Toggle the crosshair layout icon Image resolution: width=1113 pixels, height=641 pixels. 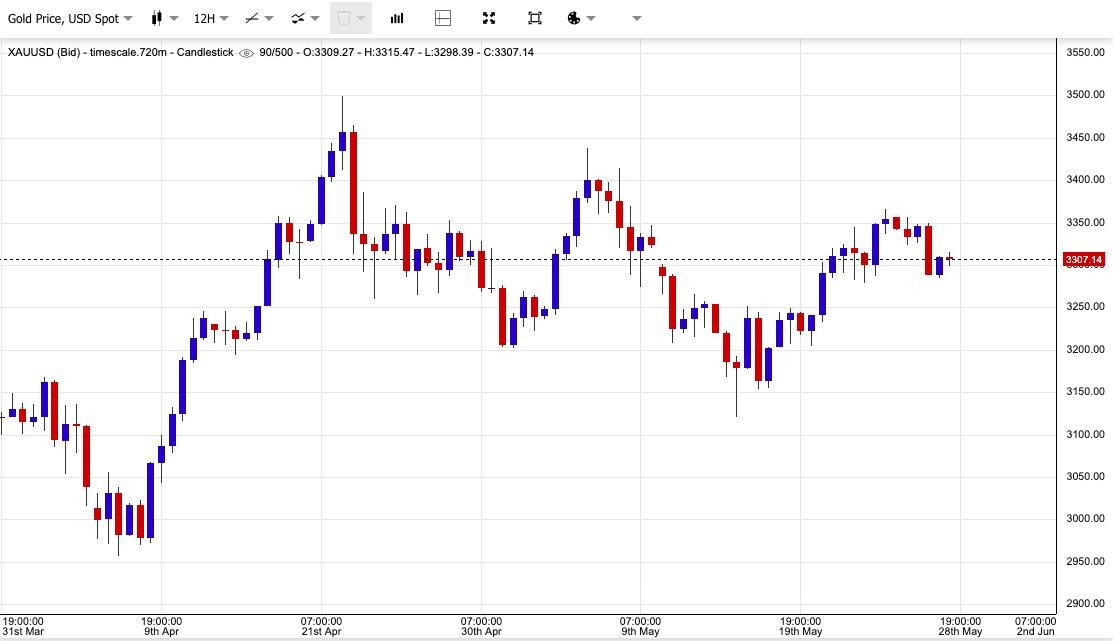443,18
